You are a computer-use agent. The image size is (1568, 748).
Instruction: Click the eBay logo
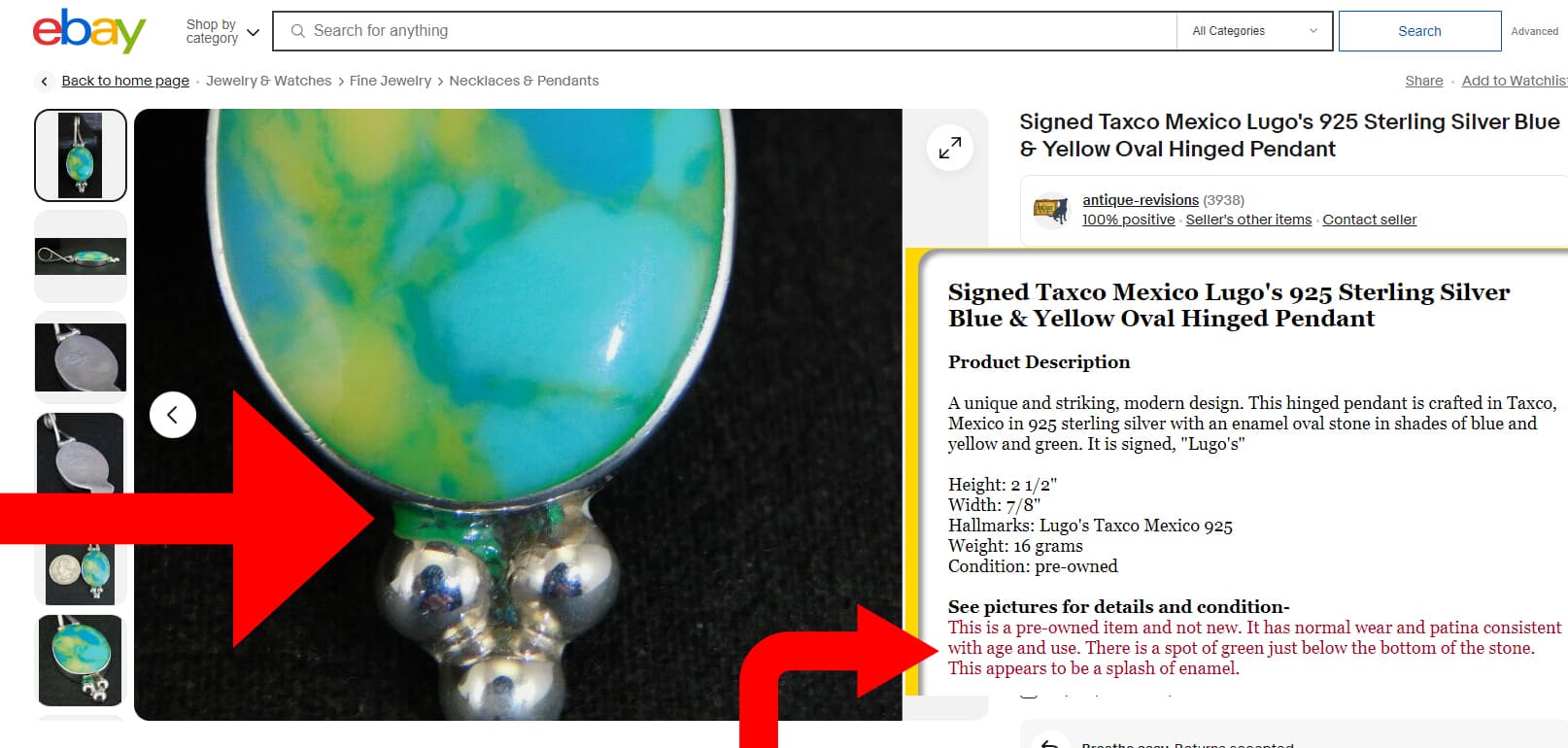click(88, 31)
